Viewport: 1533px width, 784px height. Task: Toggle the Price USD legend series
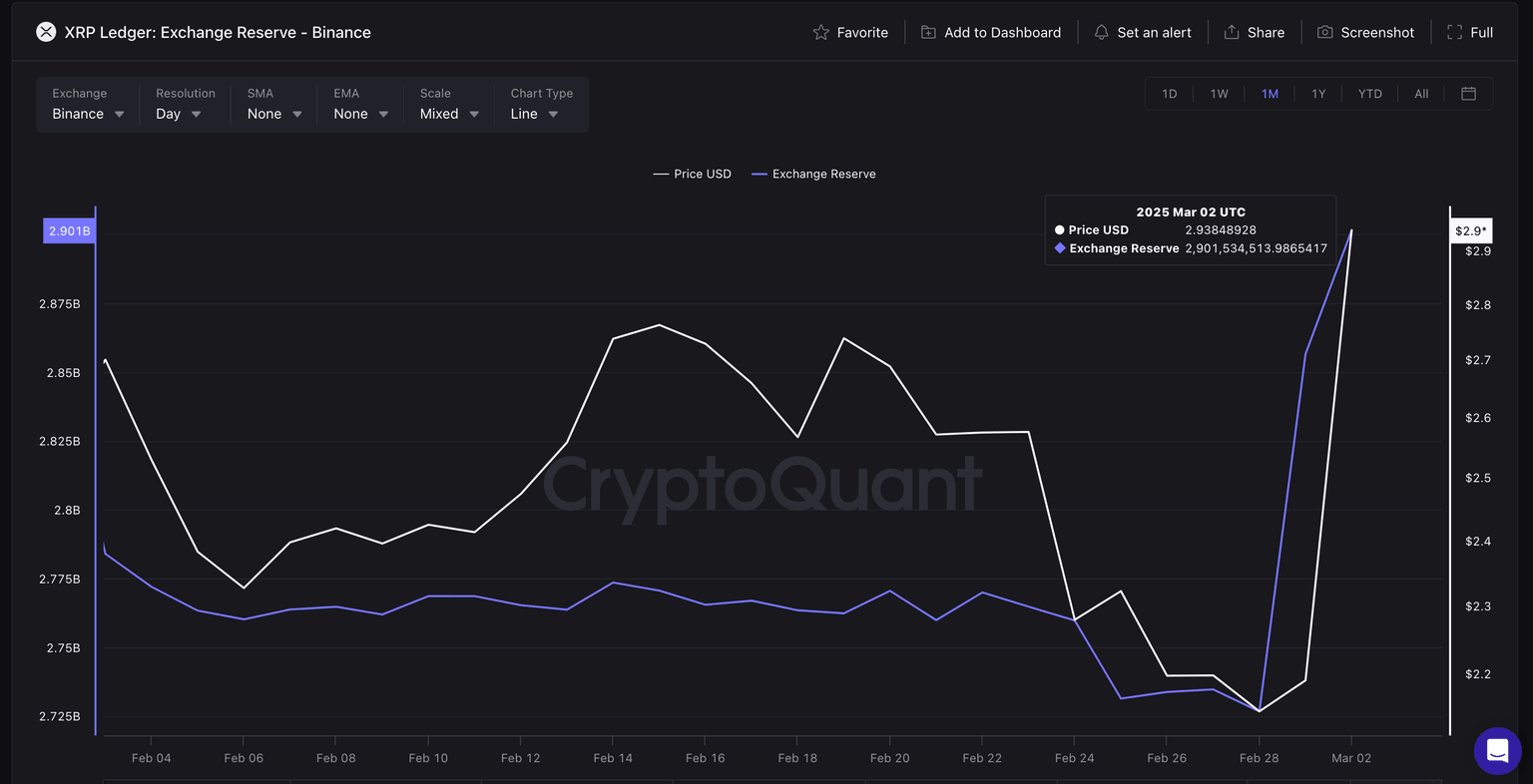tap(692, 173)
